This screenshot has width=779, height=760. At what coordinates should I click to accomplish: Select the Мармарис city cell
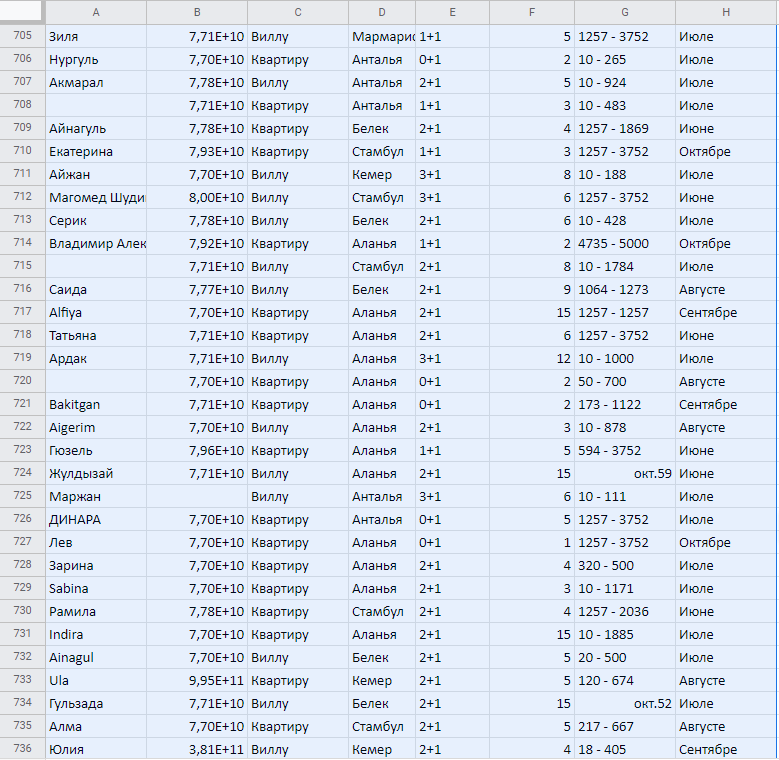tap(381, 36)
